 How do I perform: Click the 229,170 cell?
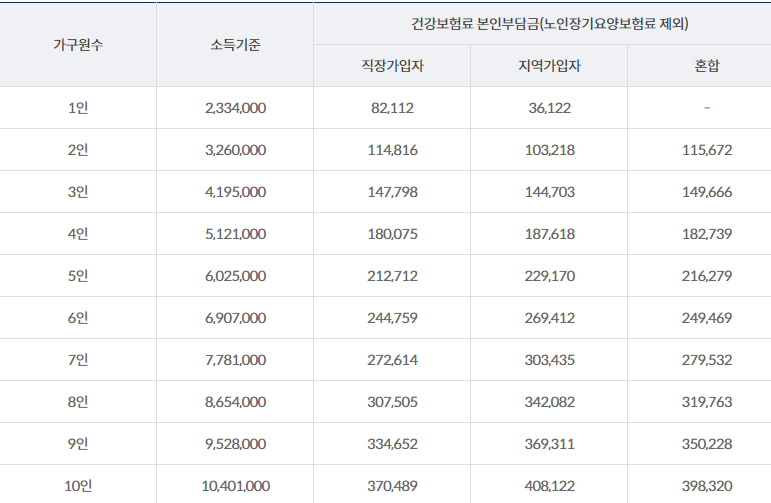(x=550, y=276)
